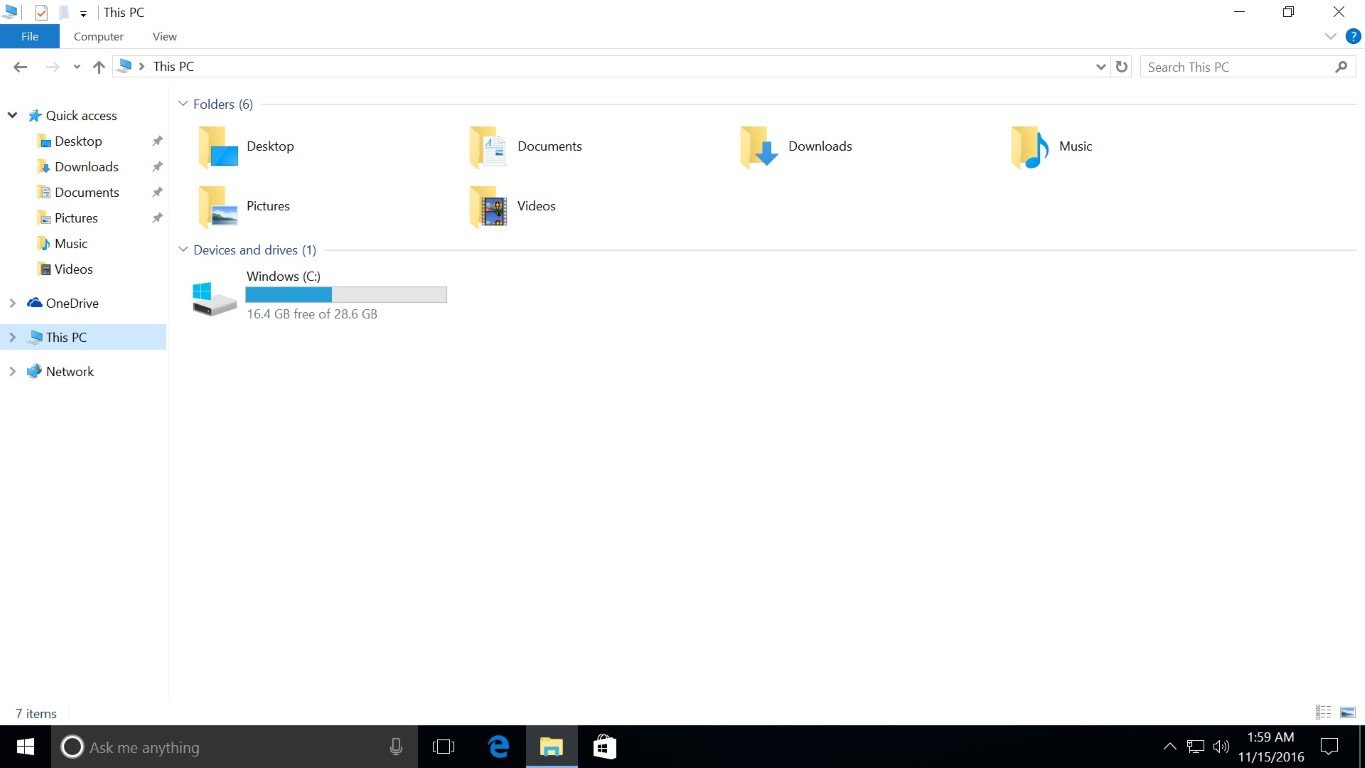Click the pin icon beside sidebar Documents
This screenshot has width=1365, height=768.
point(157,192)
